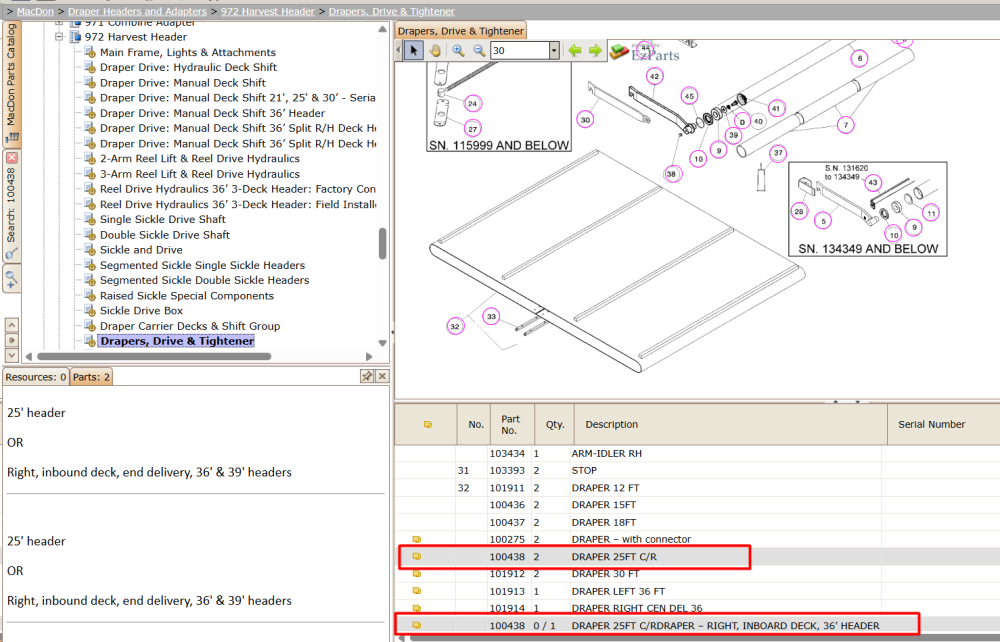Click the zoom in magnifier

point(458,50)
